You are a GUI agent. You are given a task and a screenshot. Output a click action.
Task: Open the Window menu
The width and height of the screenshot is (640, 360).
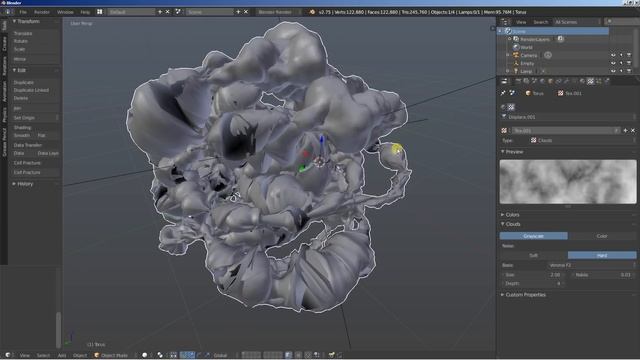65,12
